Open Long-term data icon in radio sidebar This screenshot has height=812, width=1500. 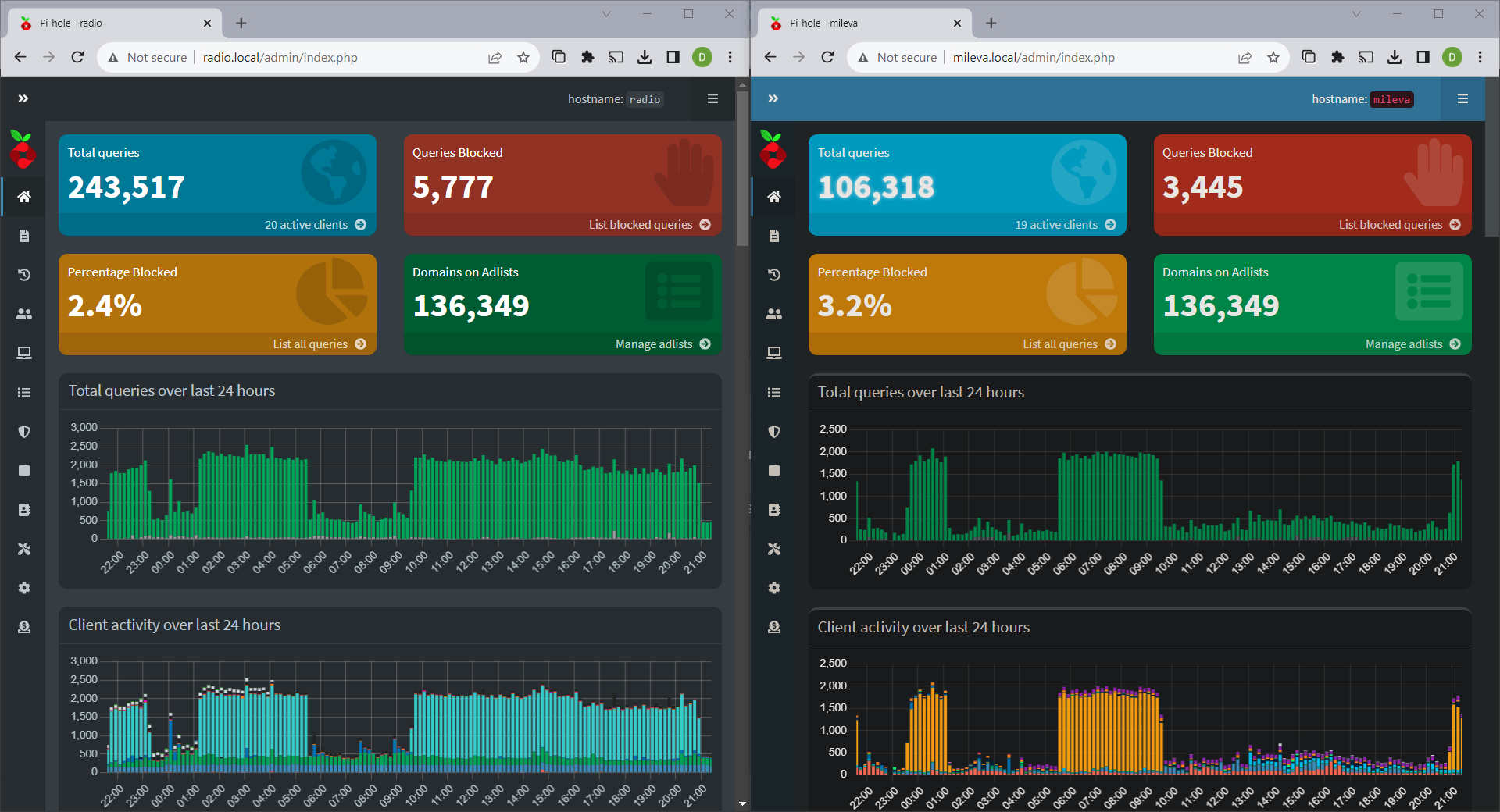click(x=24, y=275)
